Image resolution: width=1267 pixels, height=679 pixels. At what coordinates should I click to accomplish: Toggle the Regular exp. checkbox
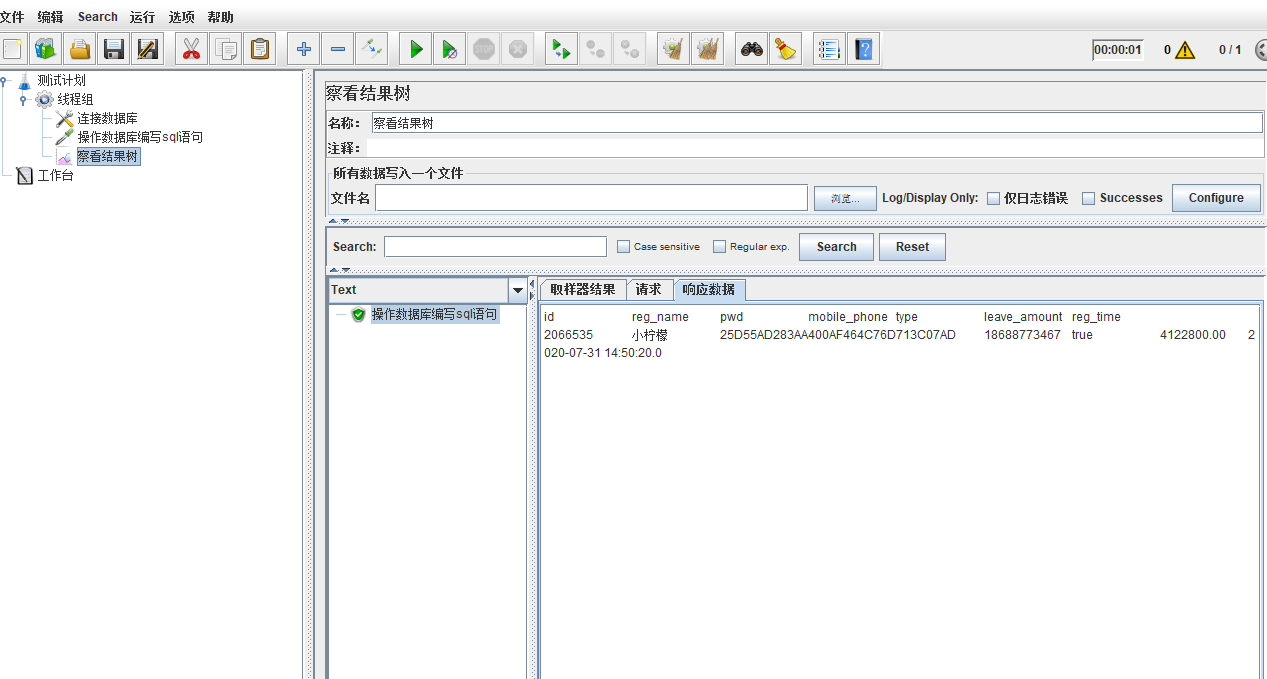coord(719,247)
